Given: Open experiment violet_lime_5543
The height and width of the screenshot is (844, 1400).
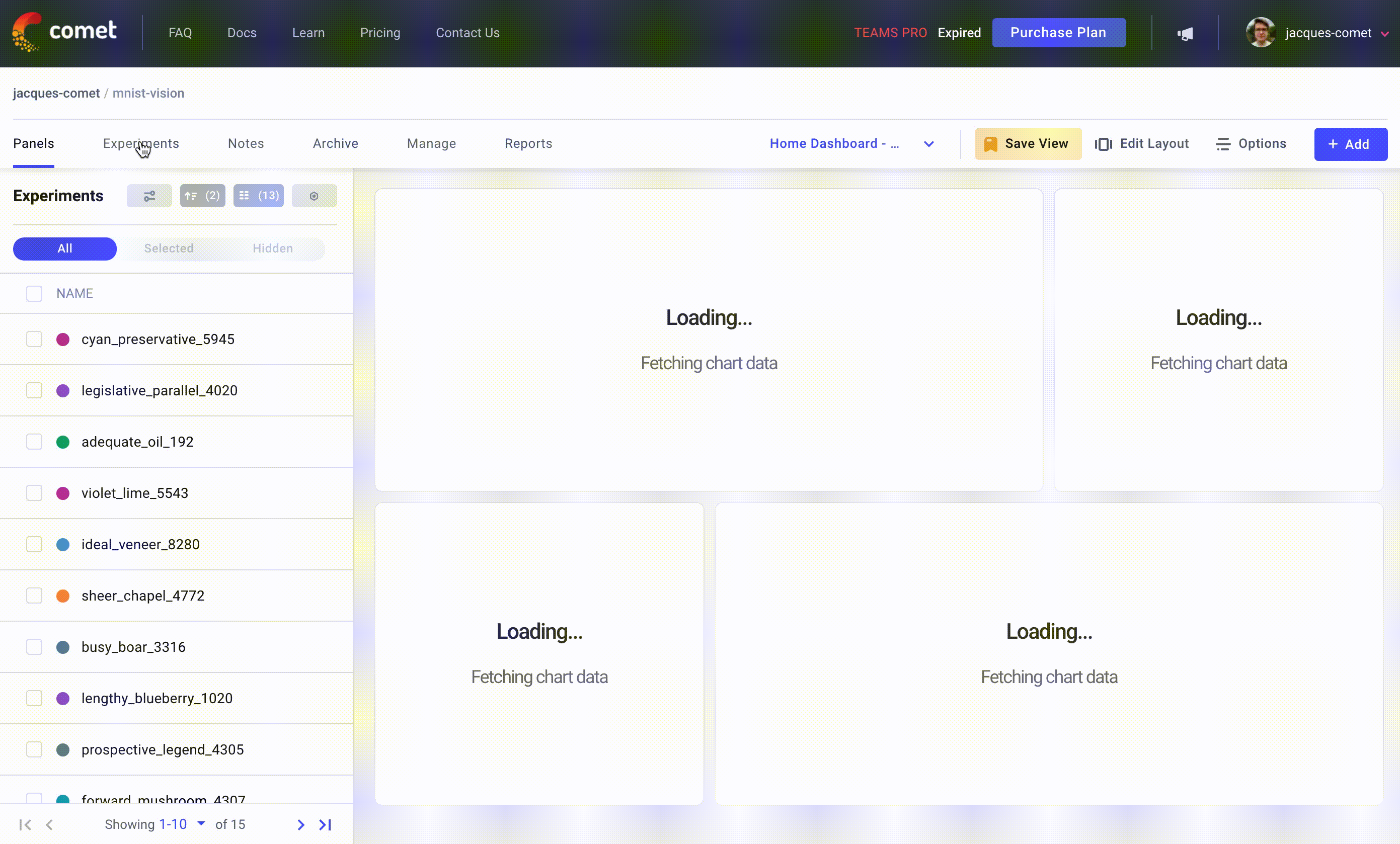Looking at the screenshot, I should 135,493.
